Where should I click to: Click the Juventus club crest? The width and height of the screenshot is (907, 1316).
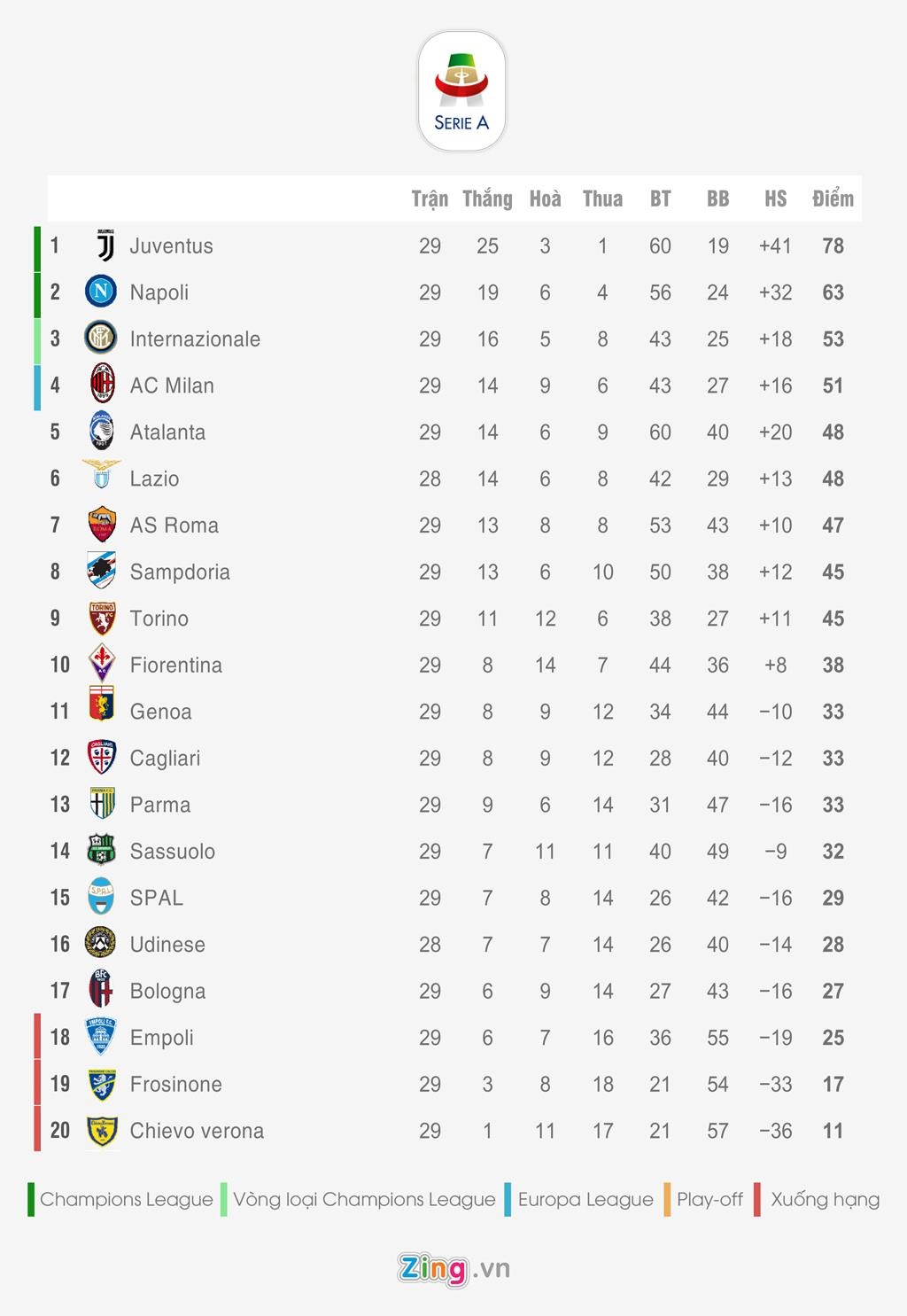click(105, 245)
